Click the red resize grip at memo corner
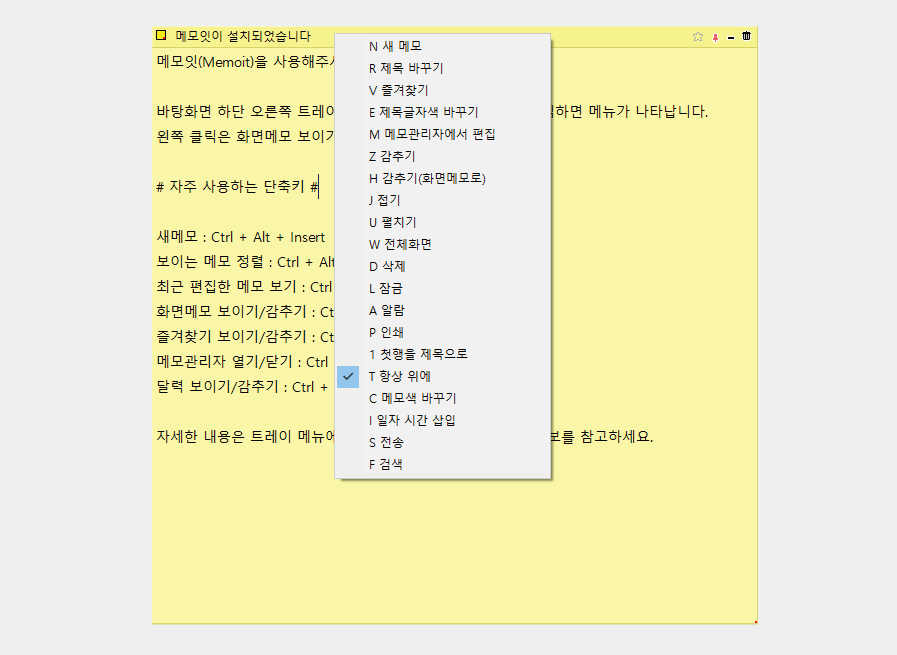 pyautogui.click(x=756, y=622)
